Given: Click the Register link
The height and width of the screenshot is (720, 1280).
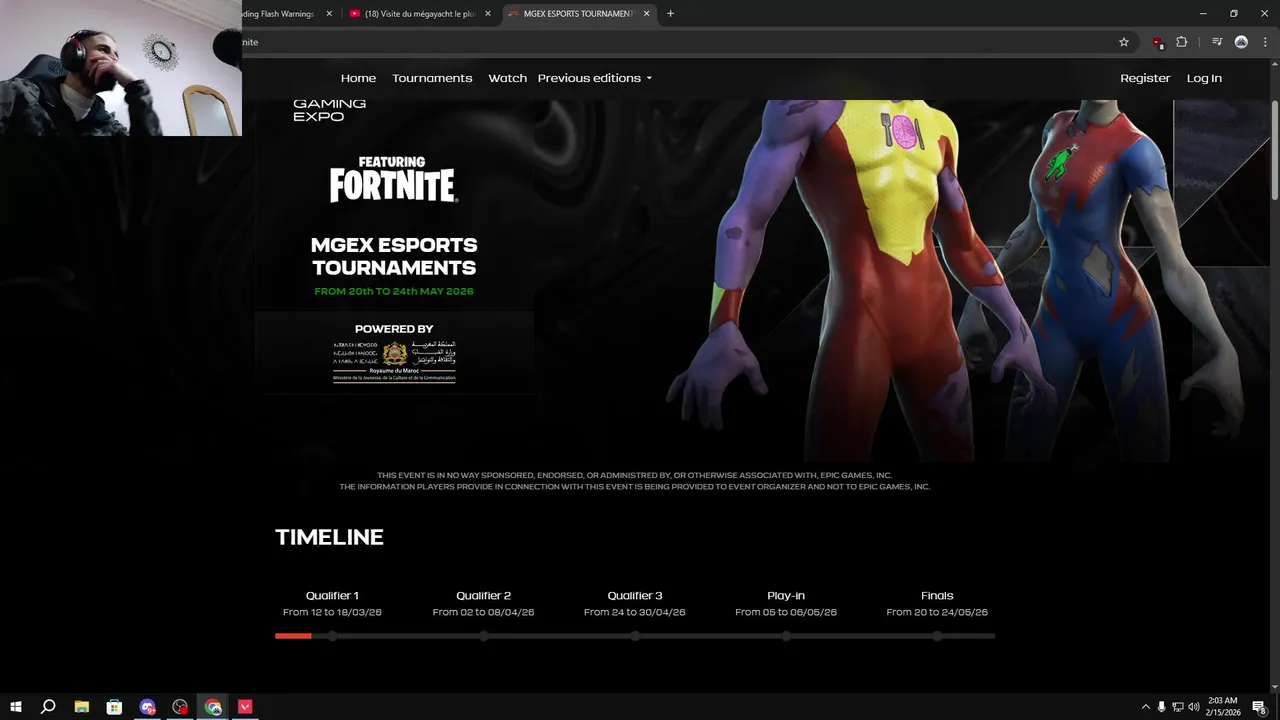Looking at the screenshot, I should click(x=1145, y=78).
